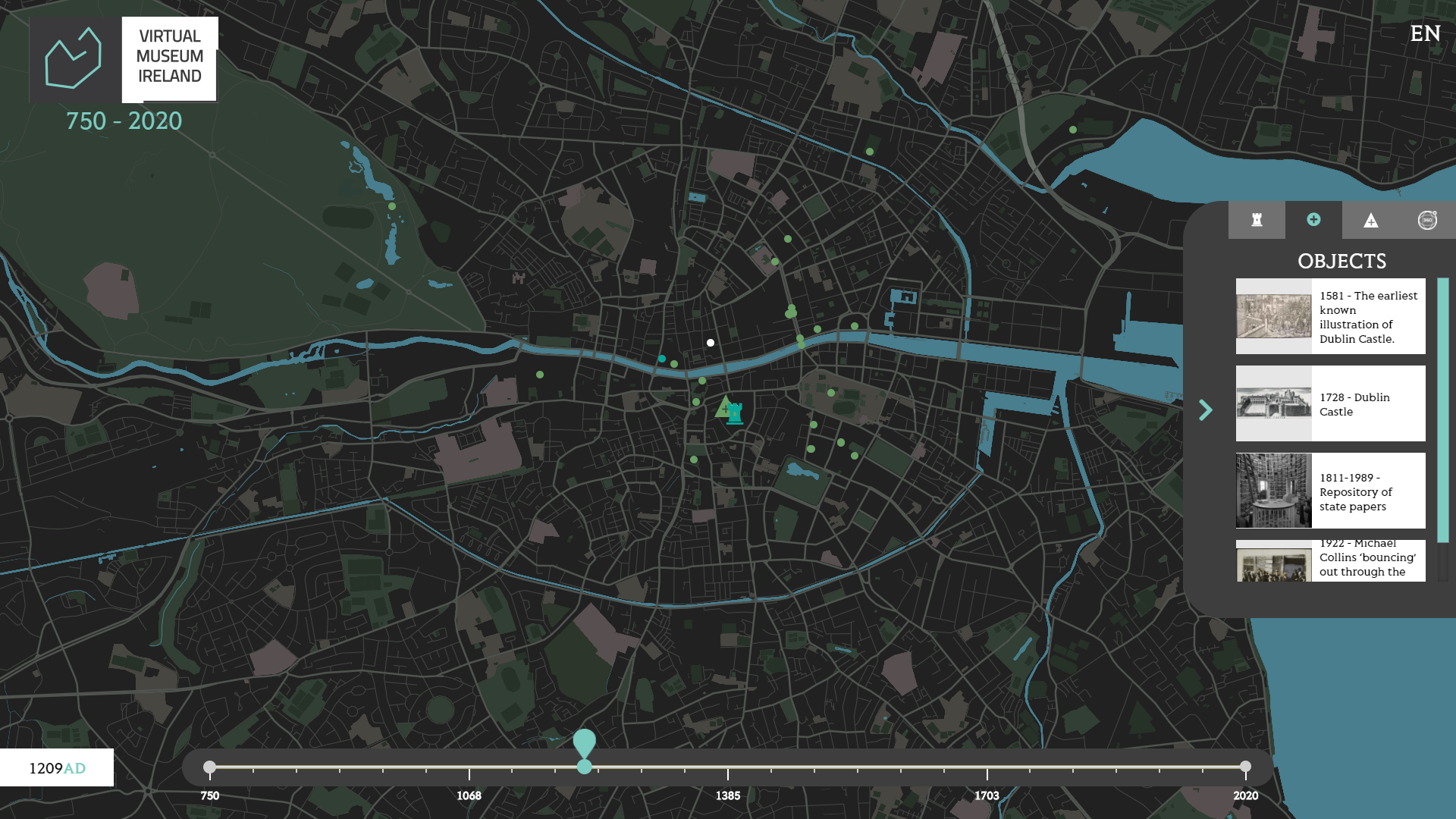Switch to the triangle plus tab

pyautogui.click(x=1370, y=220)
